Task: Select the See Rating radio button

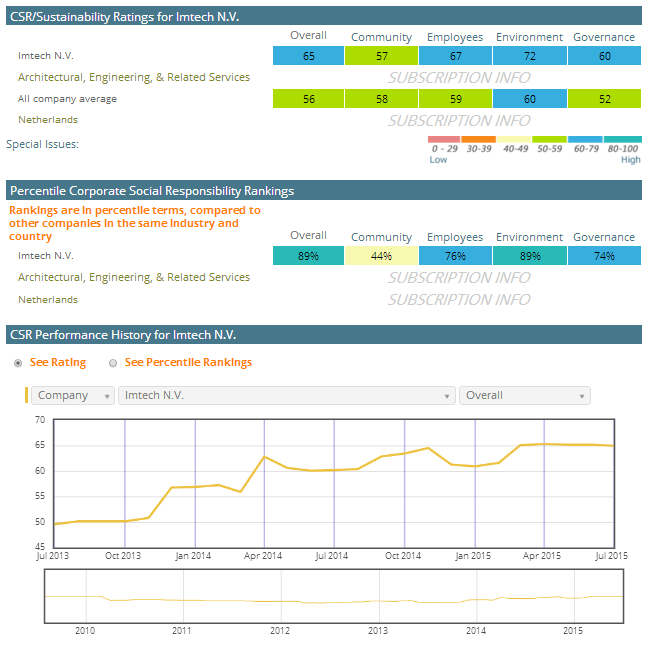Action: tap(18, 363)
